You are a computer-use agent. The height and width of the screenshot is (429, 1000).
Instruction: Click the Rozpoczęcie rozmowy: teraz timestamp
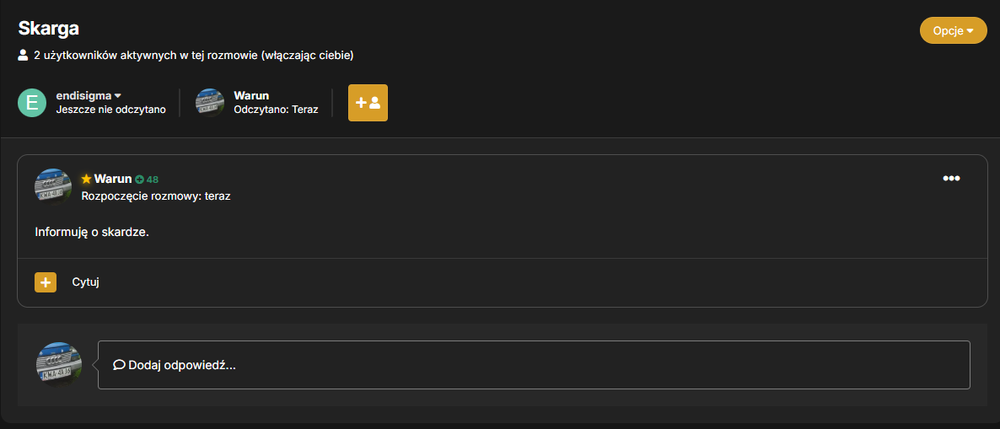click(x=156, y=196)
